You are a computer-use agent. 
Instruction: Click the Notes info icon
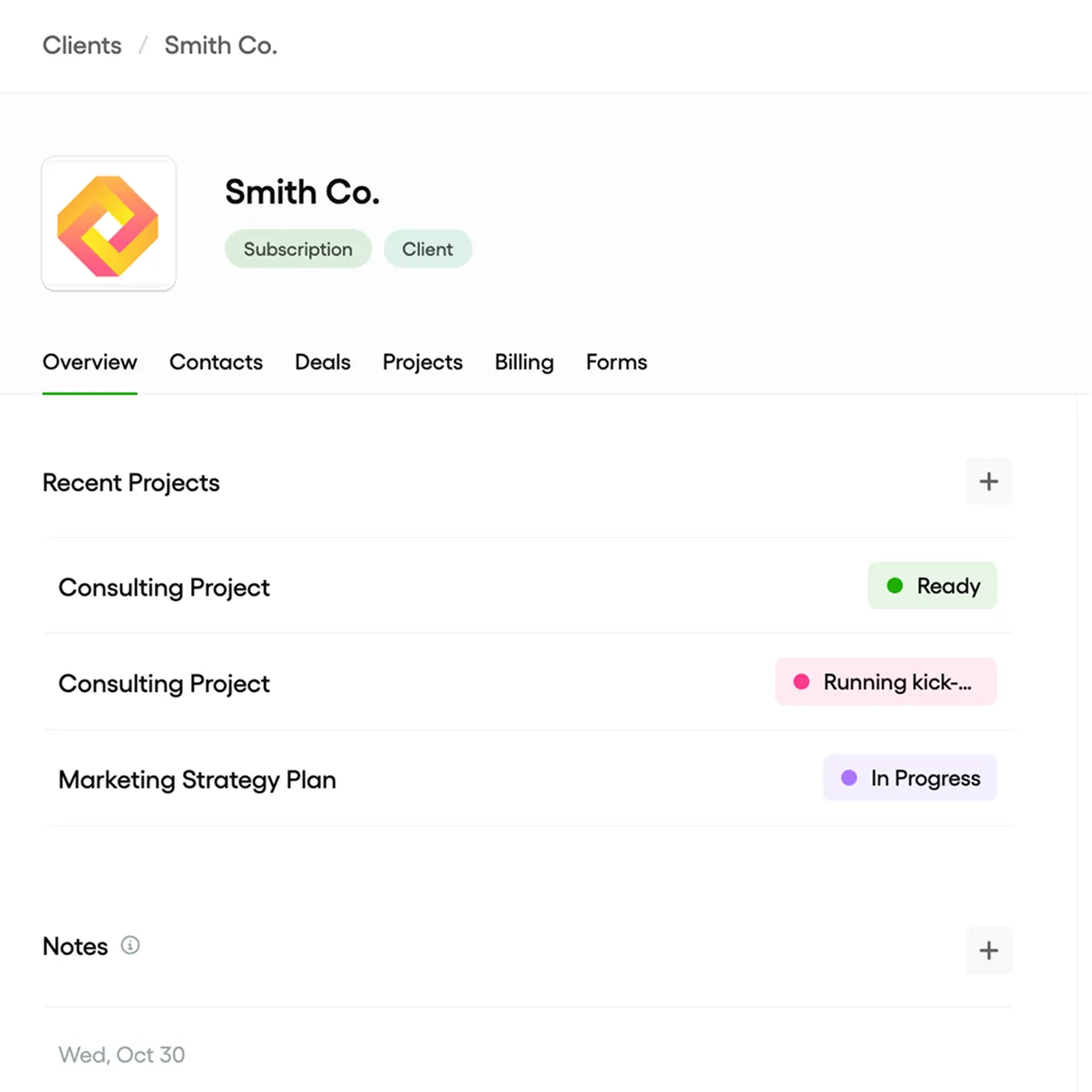[x=131, y=945]
